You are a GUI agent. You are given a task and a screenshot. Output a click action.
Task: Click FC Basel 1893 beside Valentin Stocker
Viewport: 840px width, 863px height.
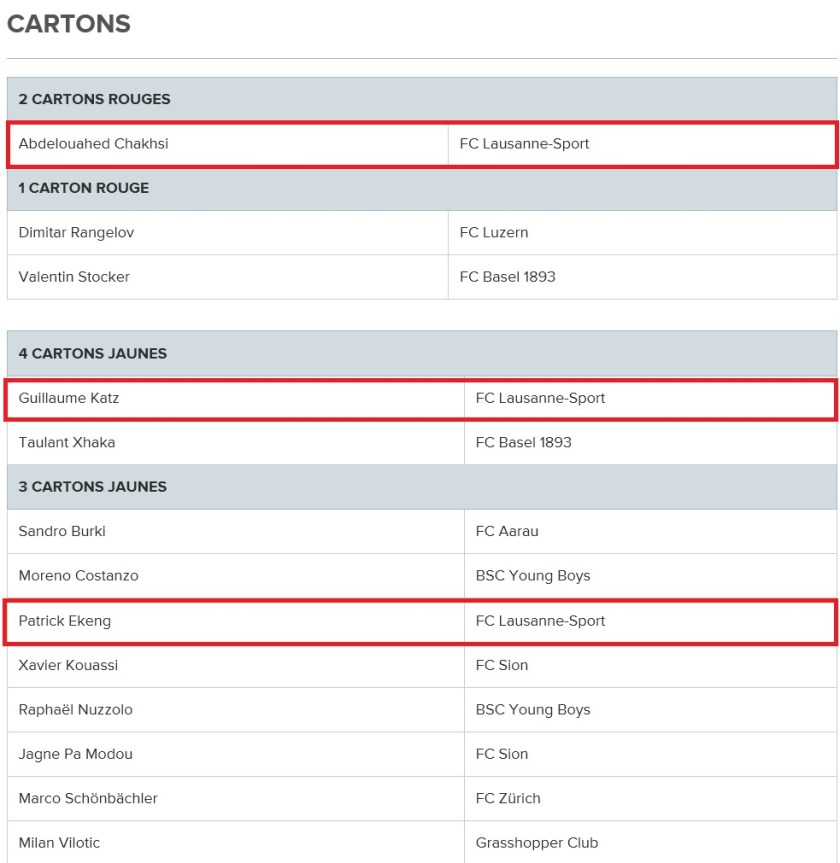[508, 277]
